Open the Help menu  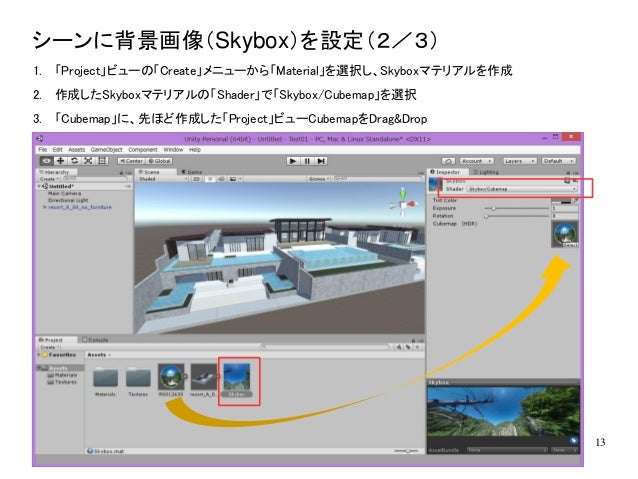pos(195,150)
